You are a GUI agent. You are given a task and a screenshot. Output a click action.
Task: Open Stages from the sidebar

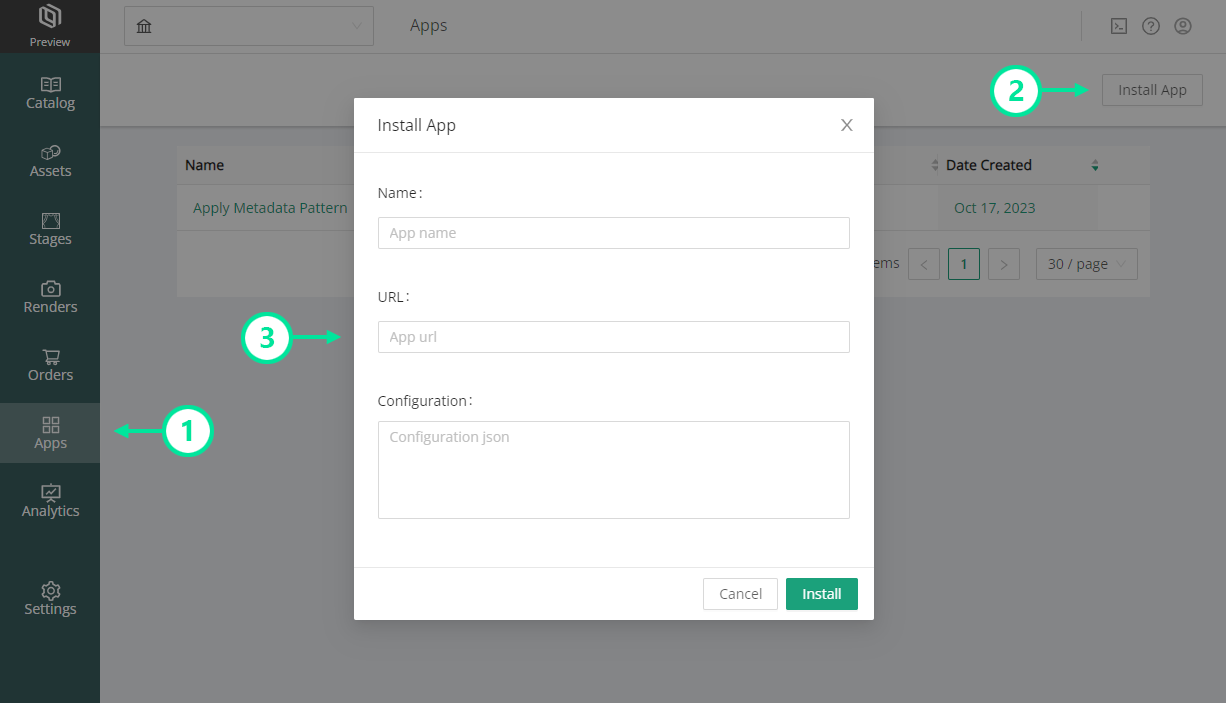50,229
